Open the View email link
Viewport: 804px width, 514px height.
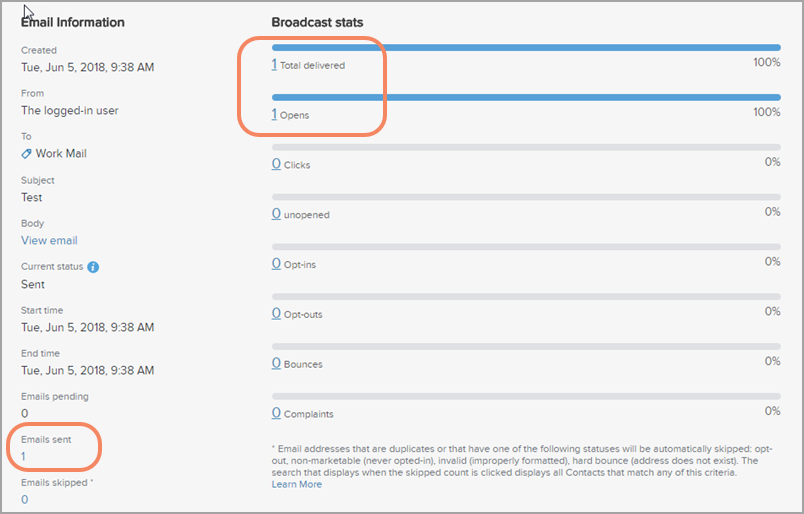click(49, 240)
